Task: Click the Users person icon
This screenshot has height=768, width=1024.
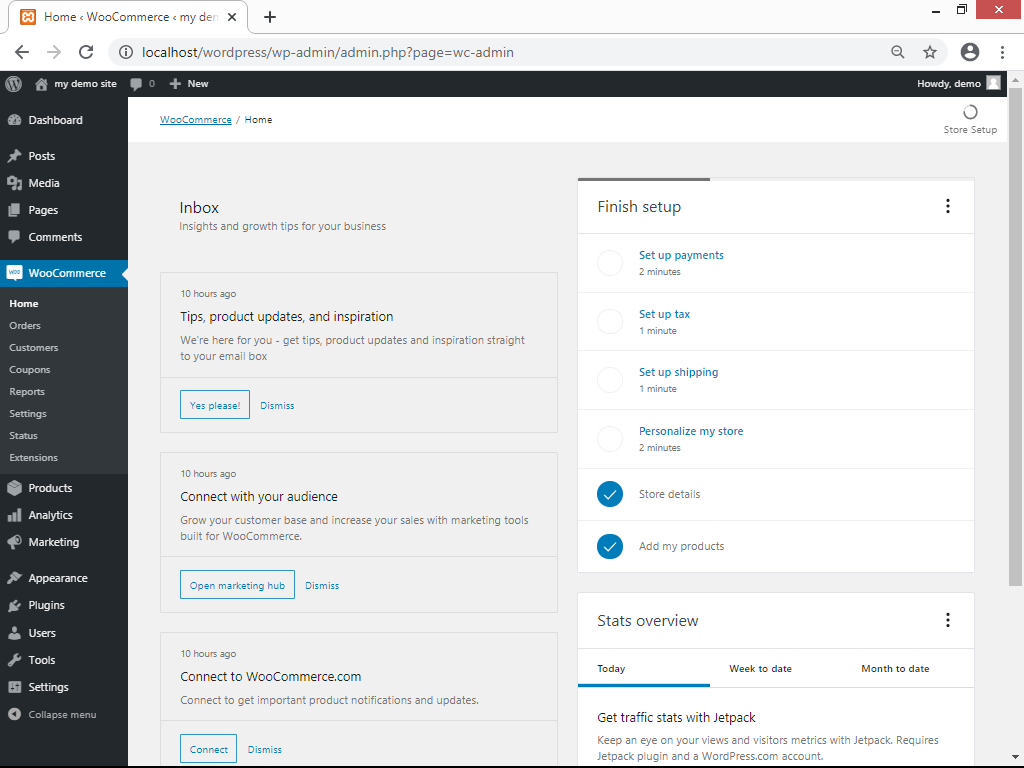Action: (x=14, y=633)
